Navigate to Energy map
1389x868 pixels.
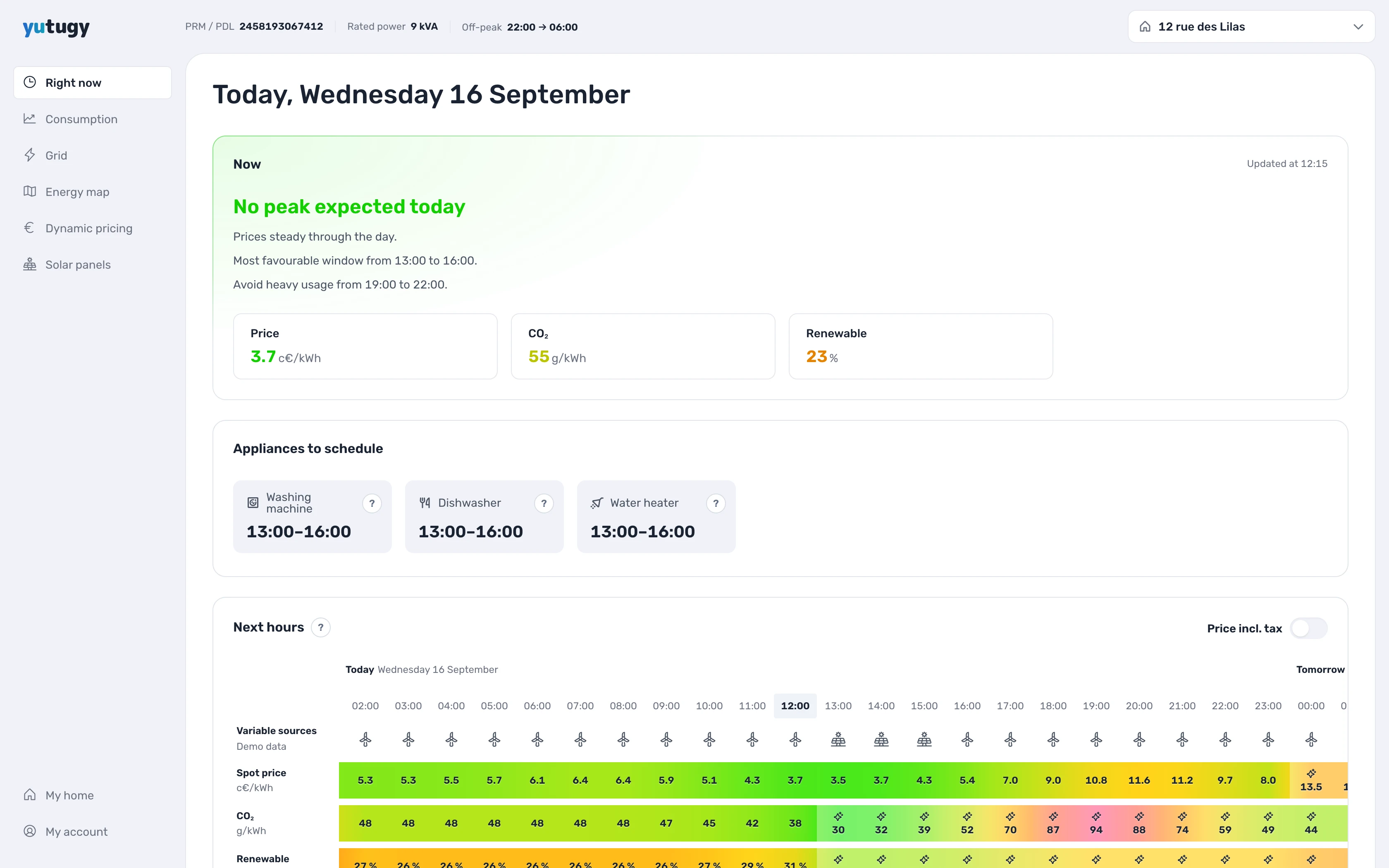point(93,192)
